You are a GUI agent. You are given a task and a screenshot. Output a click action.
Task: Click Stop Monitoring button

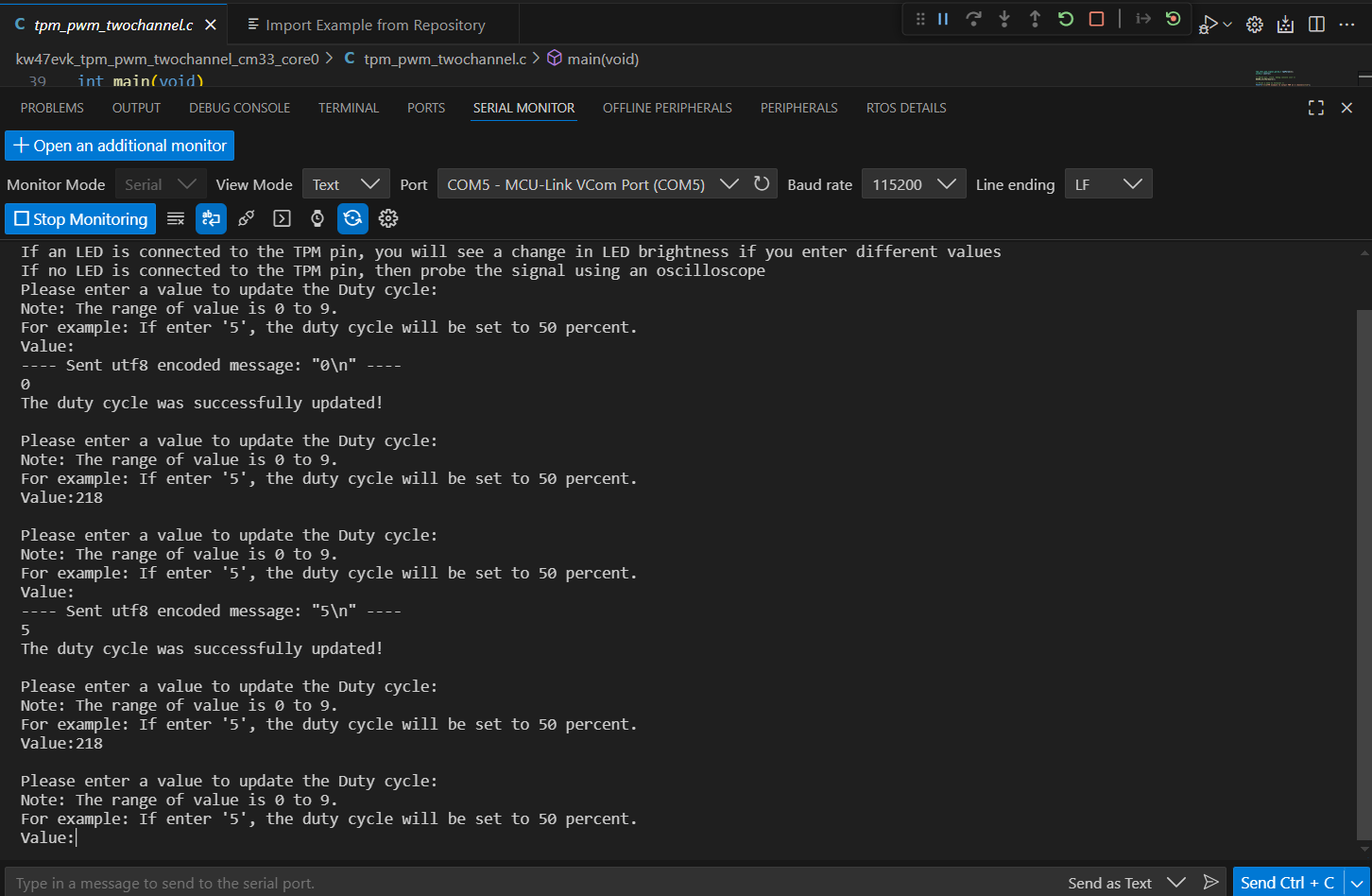pos(79,218)
